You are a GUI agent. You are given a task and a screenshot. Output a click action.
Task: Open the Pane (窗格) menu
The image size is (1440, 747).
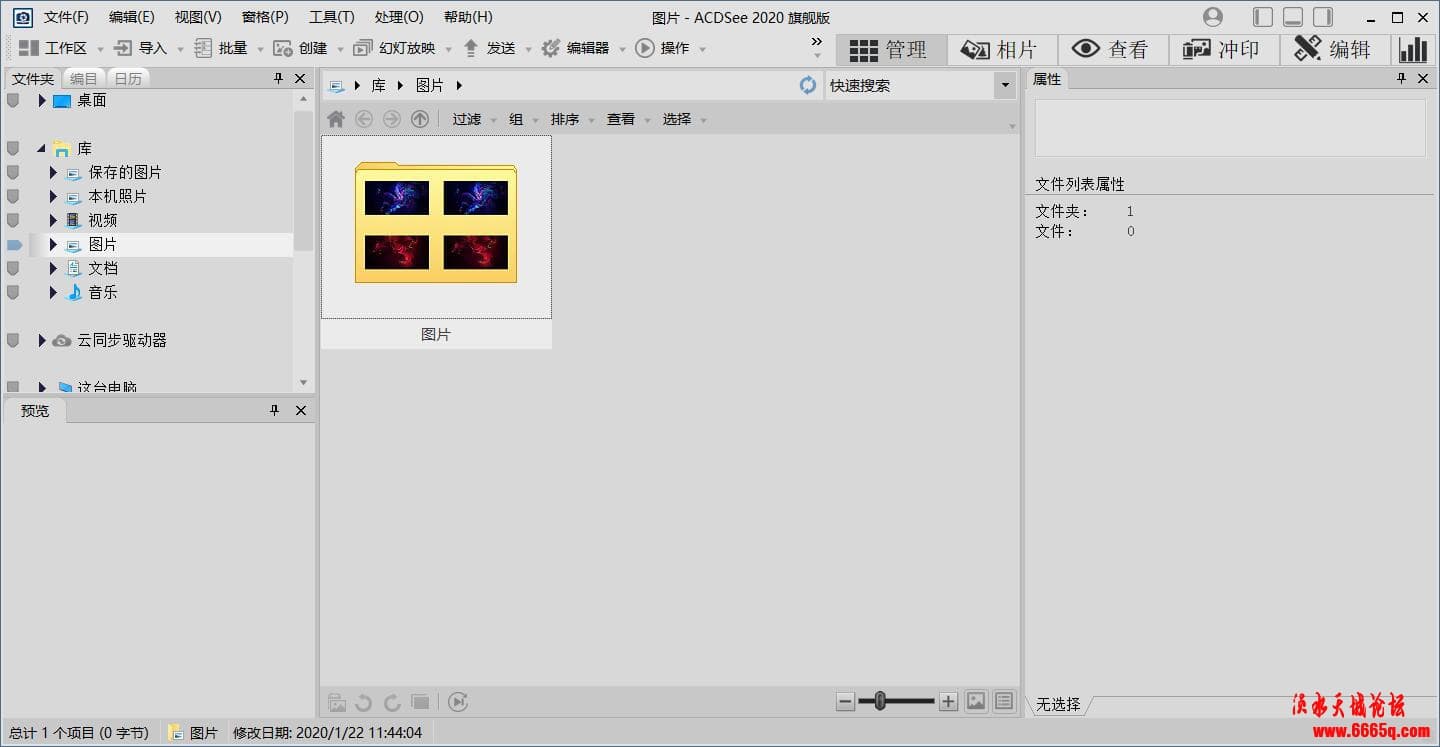tap(265, 17)
